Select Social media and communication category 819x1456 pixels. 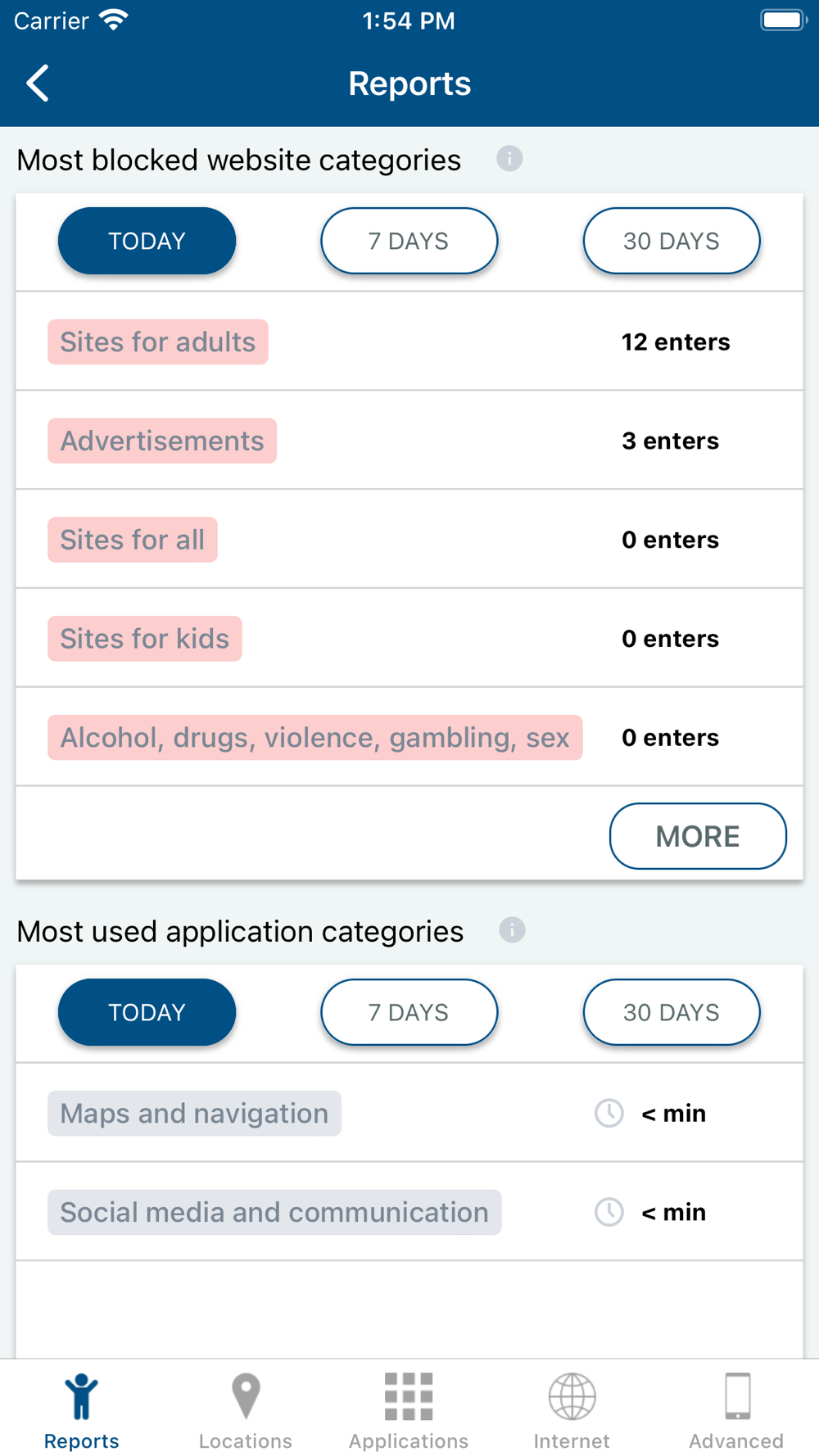point(274,1212)
